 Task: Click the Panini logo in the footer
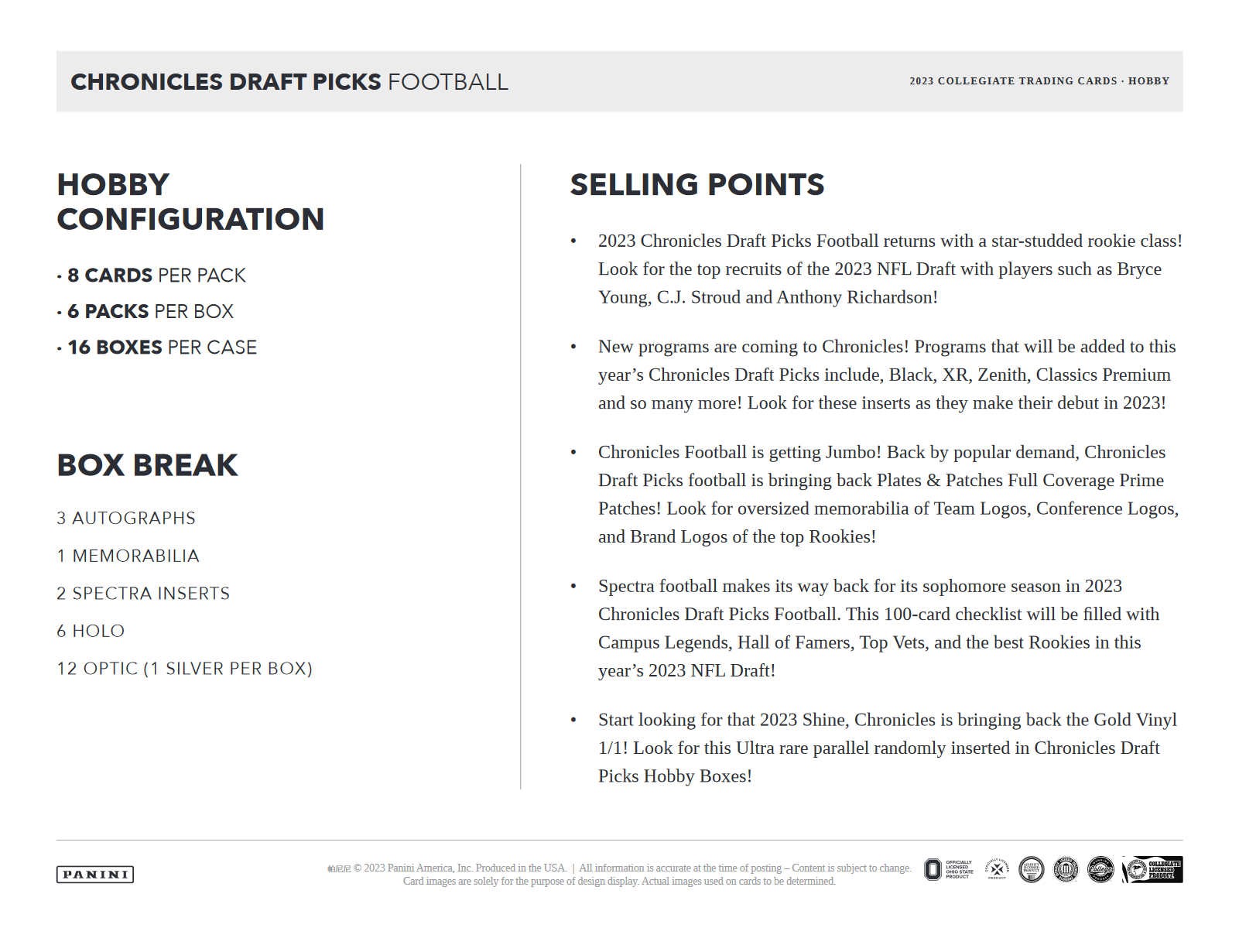(x=95, y=875)
